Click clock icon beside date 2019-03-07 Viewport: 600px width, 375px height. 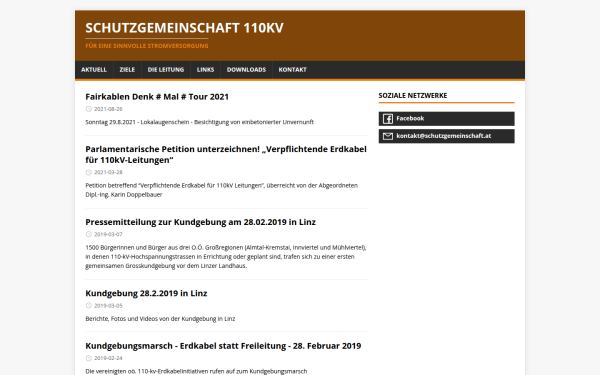pyautogui.click(x=88, y=235)
